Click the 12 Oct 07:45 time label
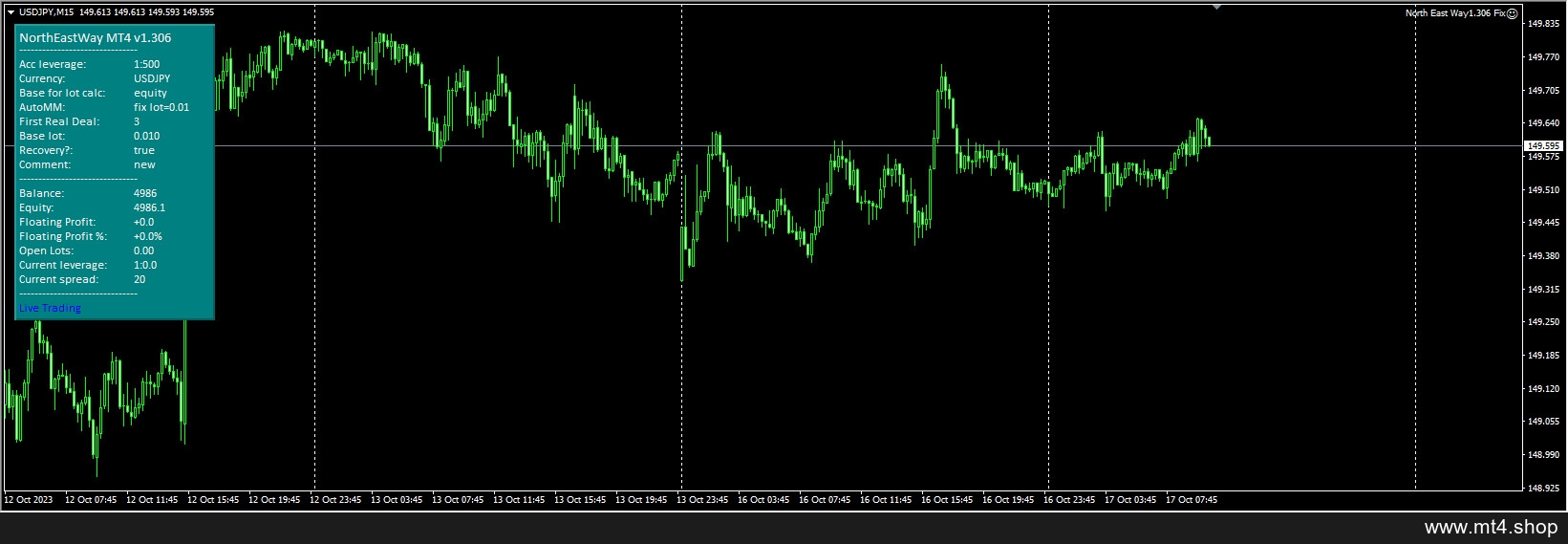 pos(91,500)
